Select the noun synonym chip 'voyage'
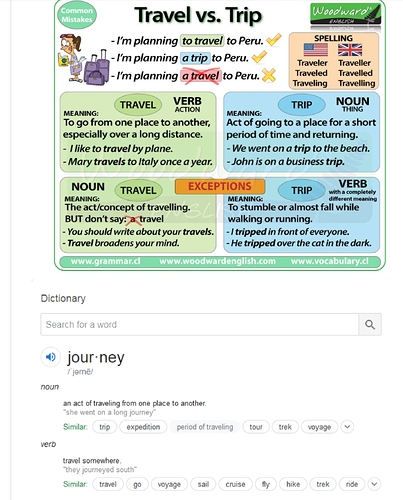 pyautogui.click(x=319, y=427)
